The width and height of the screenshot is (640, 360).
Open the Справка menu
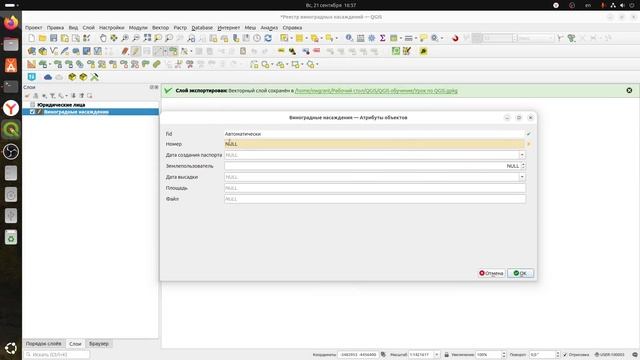point(292,28)
